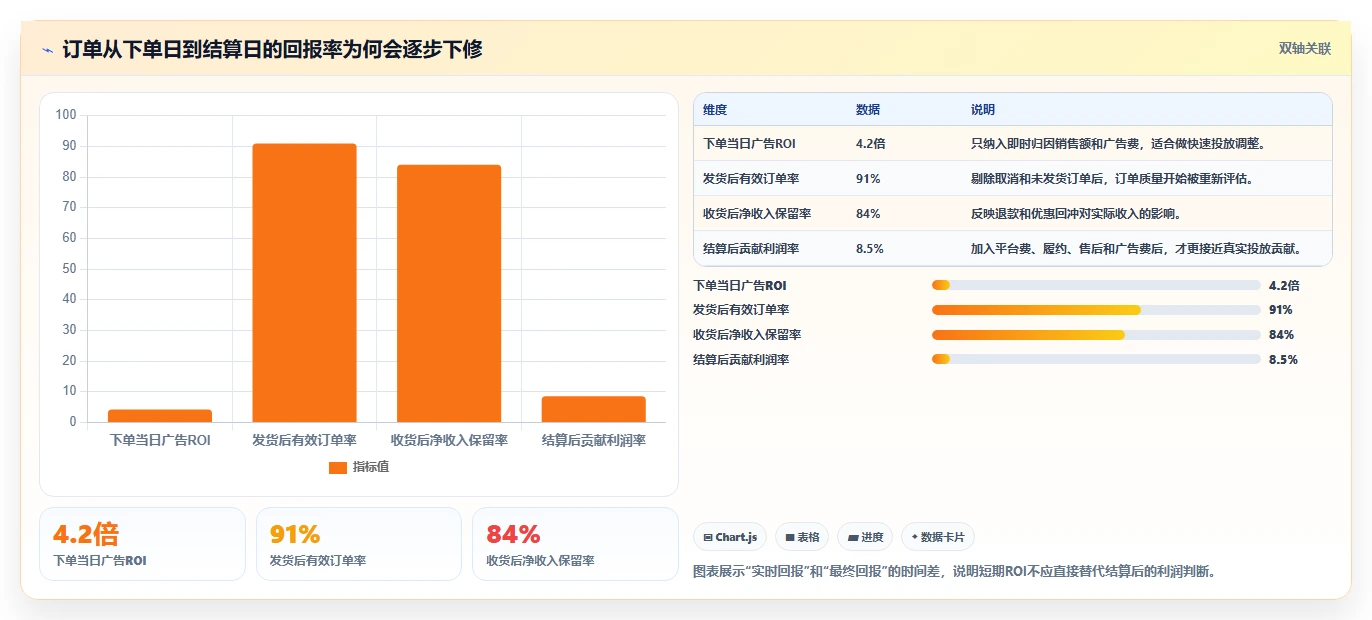Click the icon on the 进度 chip
The height and width of the screenshot is (620, 1372).
tap(852, 538)
